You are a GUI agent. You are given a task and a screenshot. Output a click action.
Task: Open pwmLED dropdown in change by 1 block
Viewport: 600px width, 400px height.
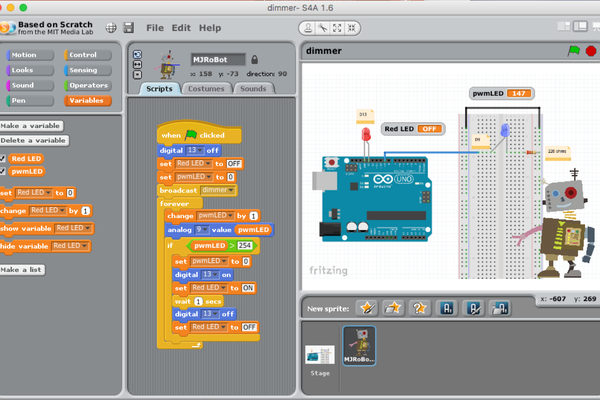pyautogui.click(x=215, y=216)
